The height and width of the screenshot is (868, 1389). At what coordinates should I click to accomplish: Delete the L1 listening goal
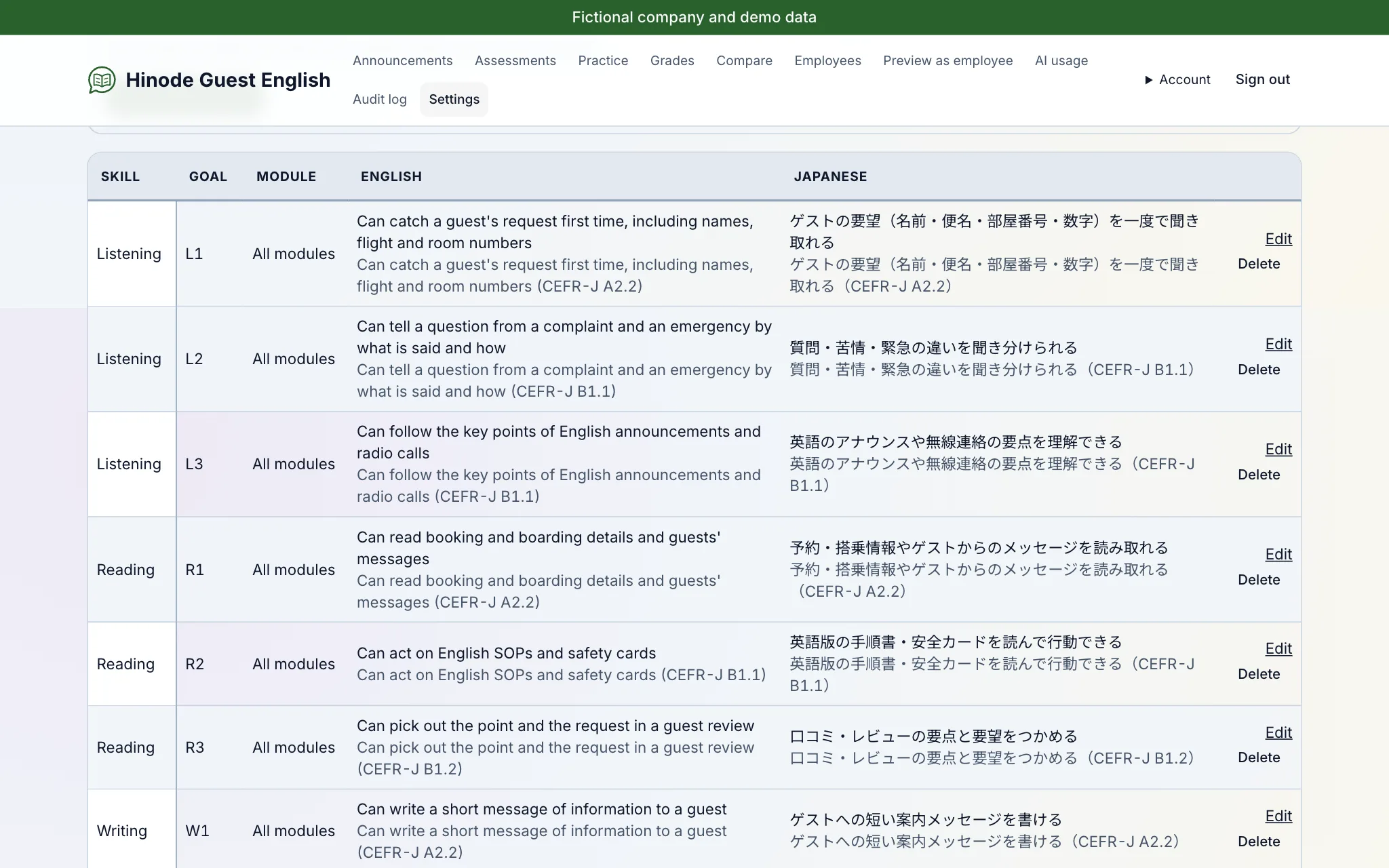pos(1259,264)
